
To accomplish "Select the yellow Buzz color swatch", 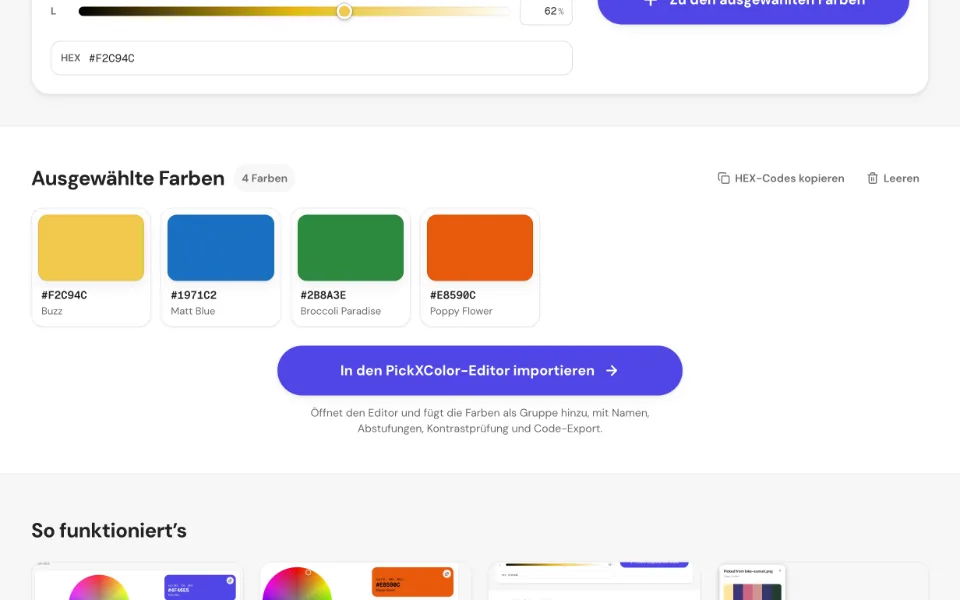I will 91,247.
